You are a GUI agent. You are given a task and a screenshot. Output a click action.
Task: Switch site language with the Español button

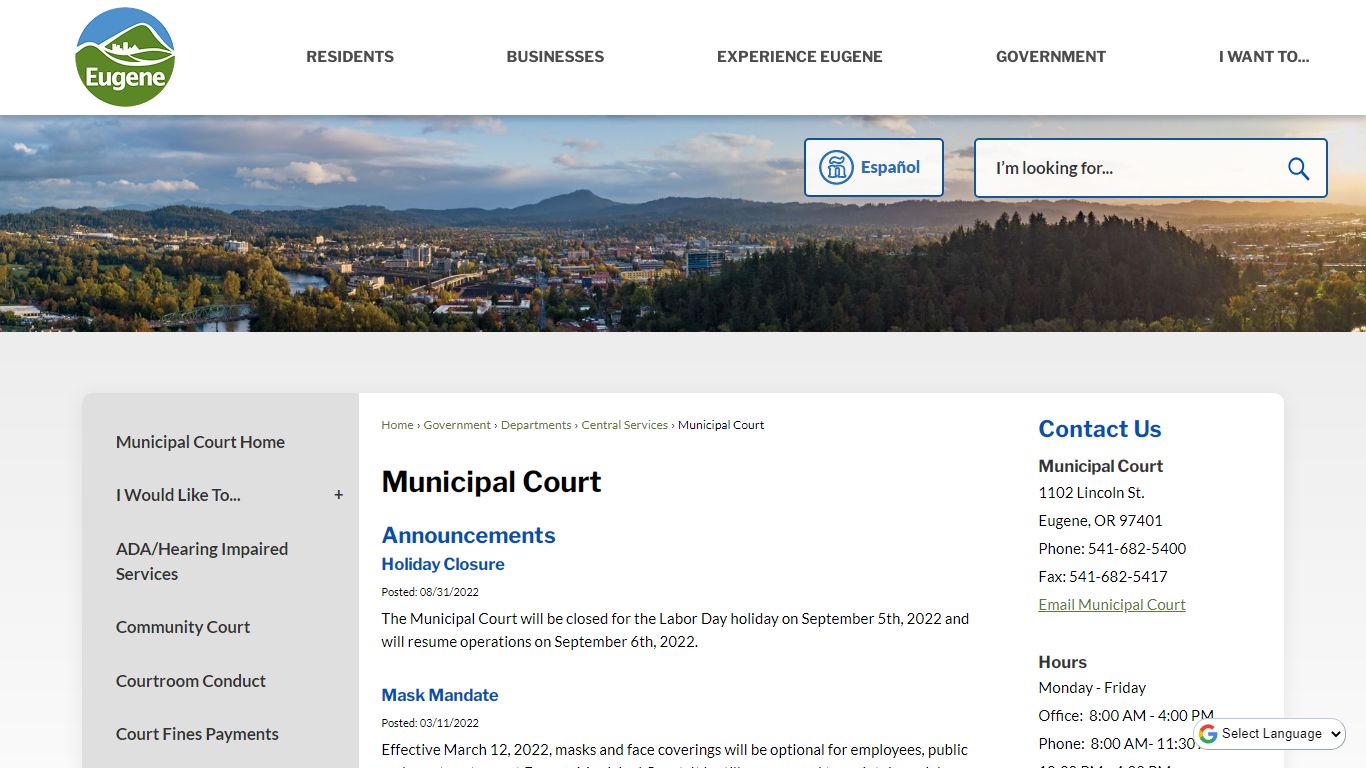click(x=874, y=168)
